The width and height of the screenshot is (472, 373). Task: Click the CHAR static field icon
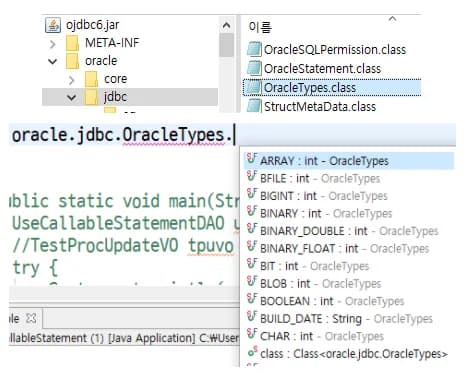coord(252,334)
